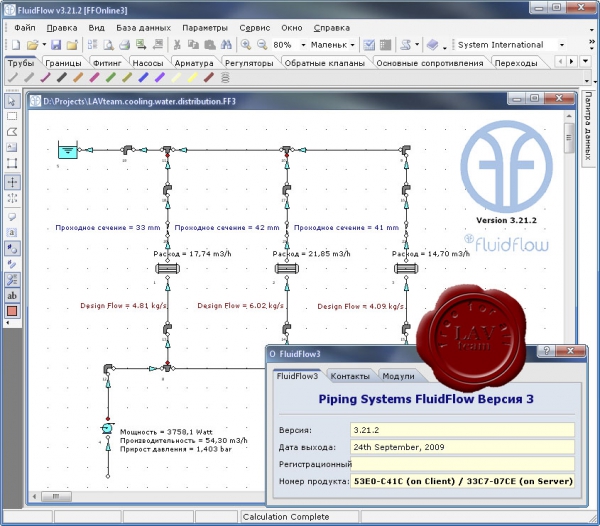Toggle the dotted arrows snap tool
This screenshot has height=526, width=600.
click(x=12, y=198)
